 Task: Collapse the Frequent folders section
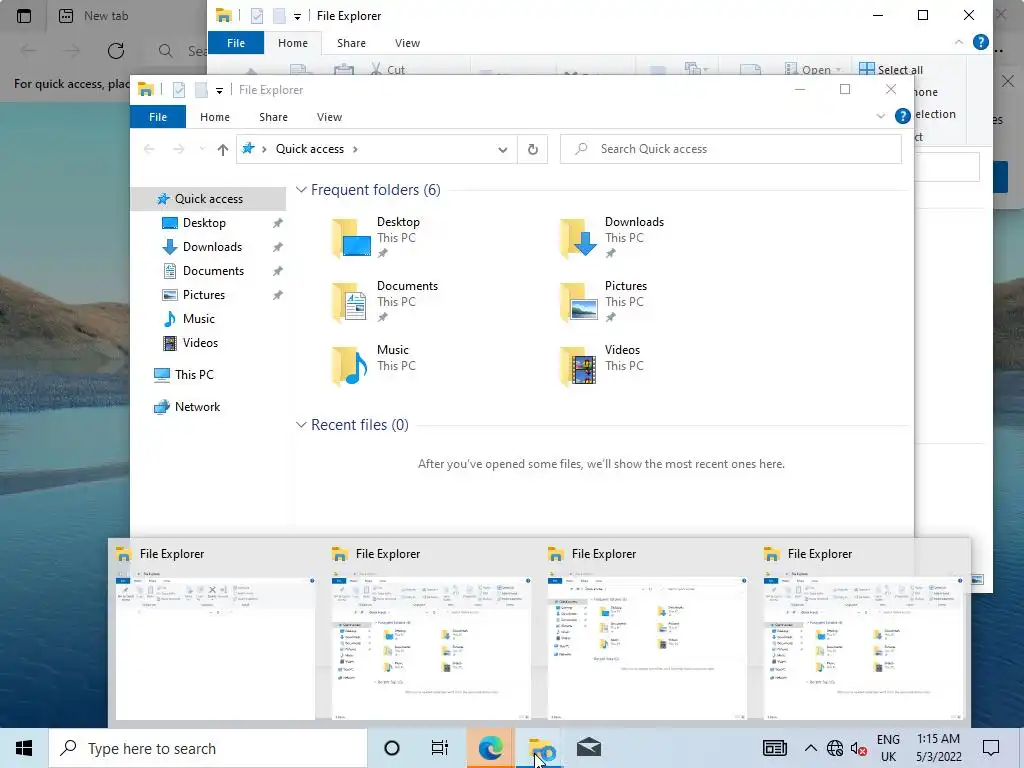click(301, 190)
